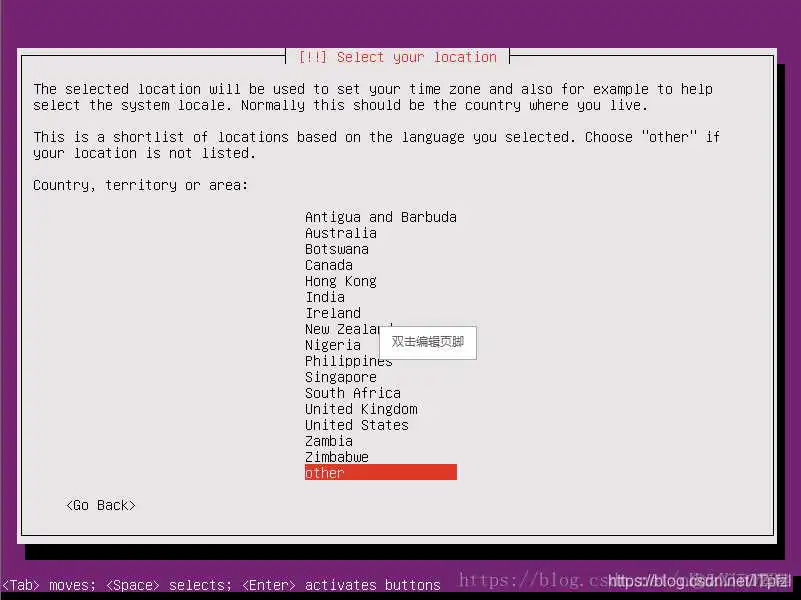Select South Africa as the country
This screenshot has width=801, height=600.
(352, 392)
